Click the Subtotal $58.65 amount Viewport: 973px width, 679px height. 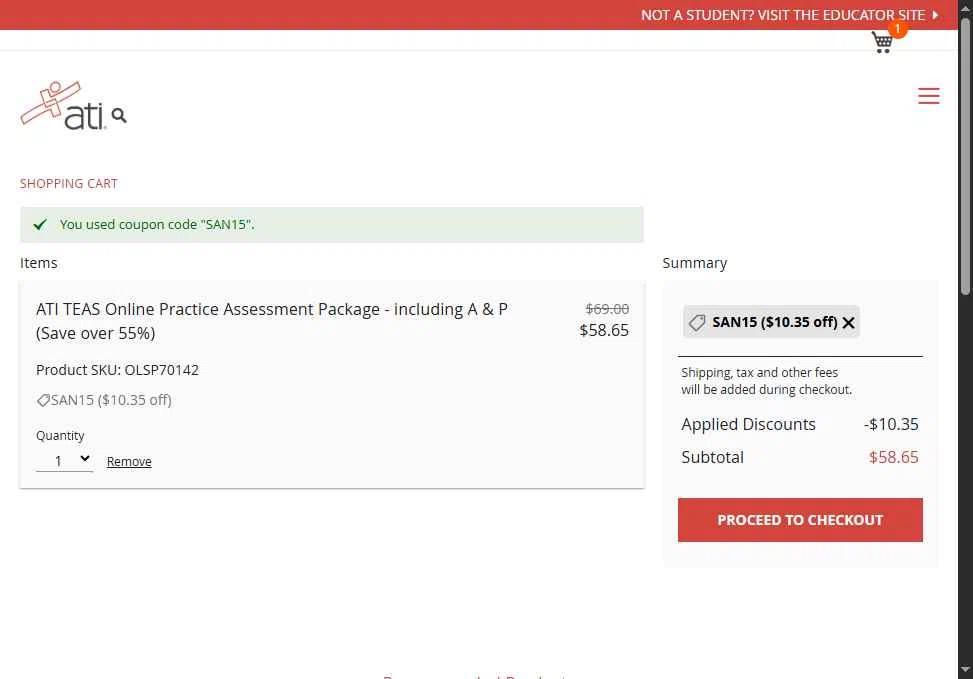click(893, 457)
